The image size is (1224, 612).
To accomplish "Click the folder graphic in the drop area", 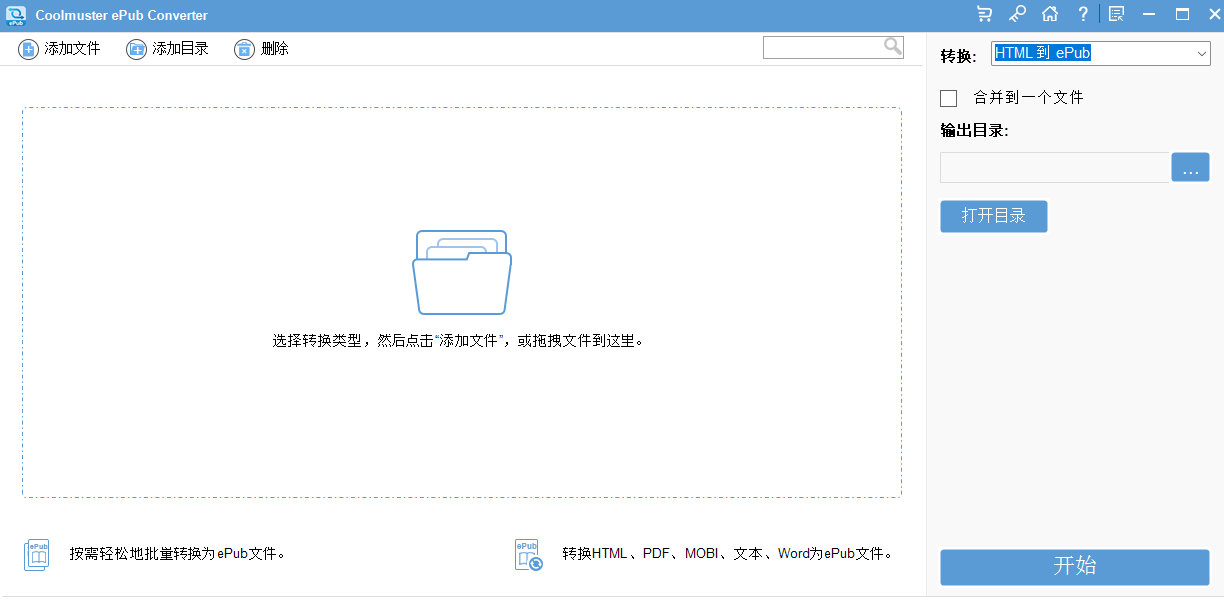I will click(462, 270).
